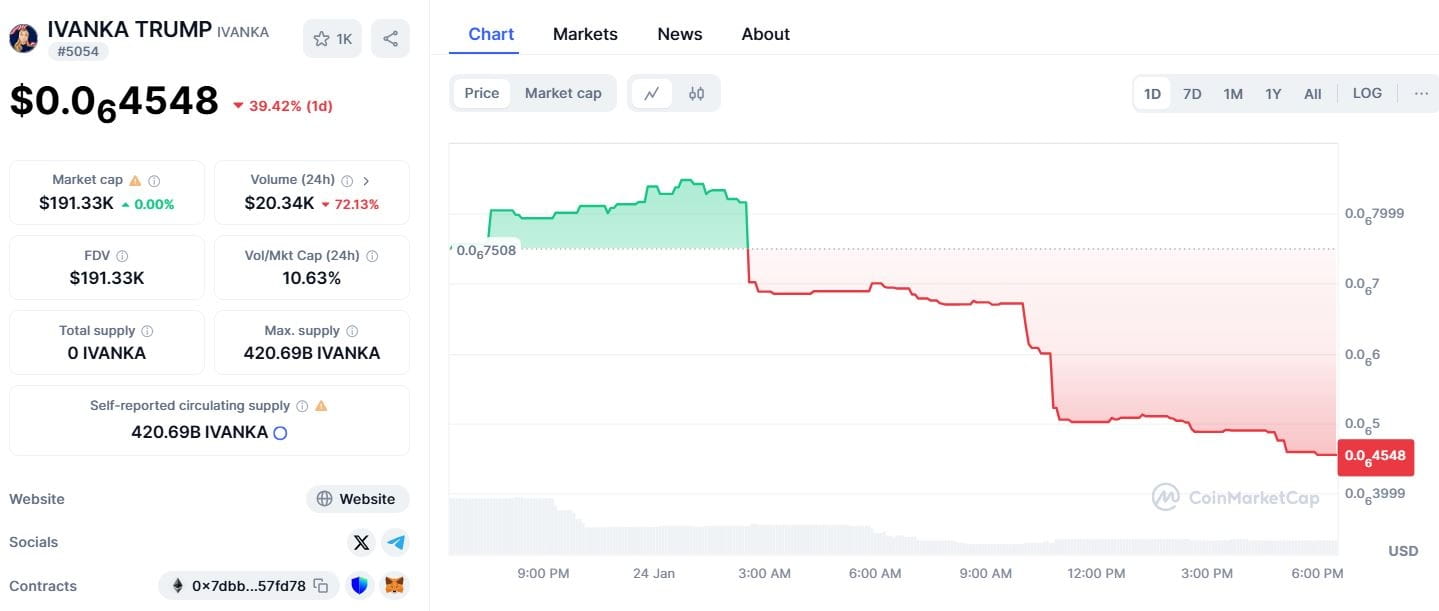Show the Market cap info tooltip
The width and height of the screenshot is (1439, 611).
(154, 181)
